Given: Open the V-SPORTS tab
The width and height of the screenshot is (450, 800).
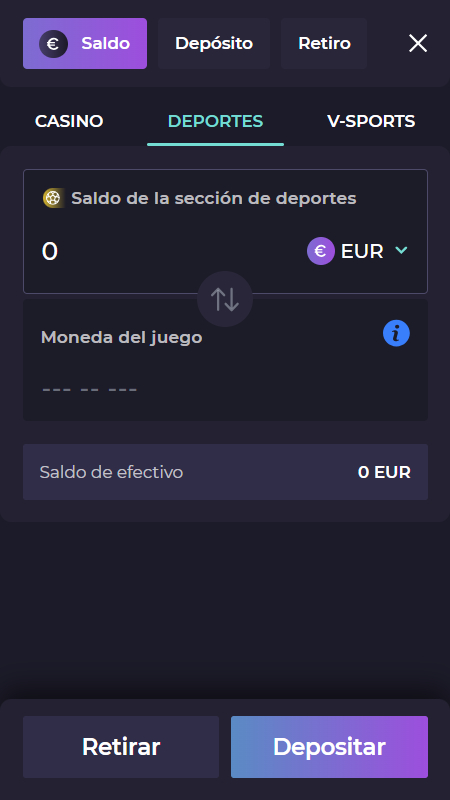Looking at the screenshot, I should [371, 121].
